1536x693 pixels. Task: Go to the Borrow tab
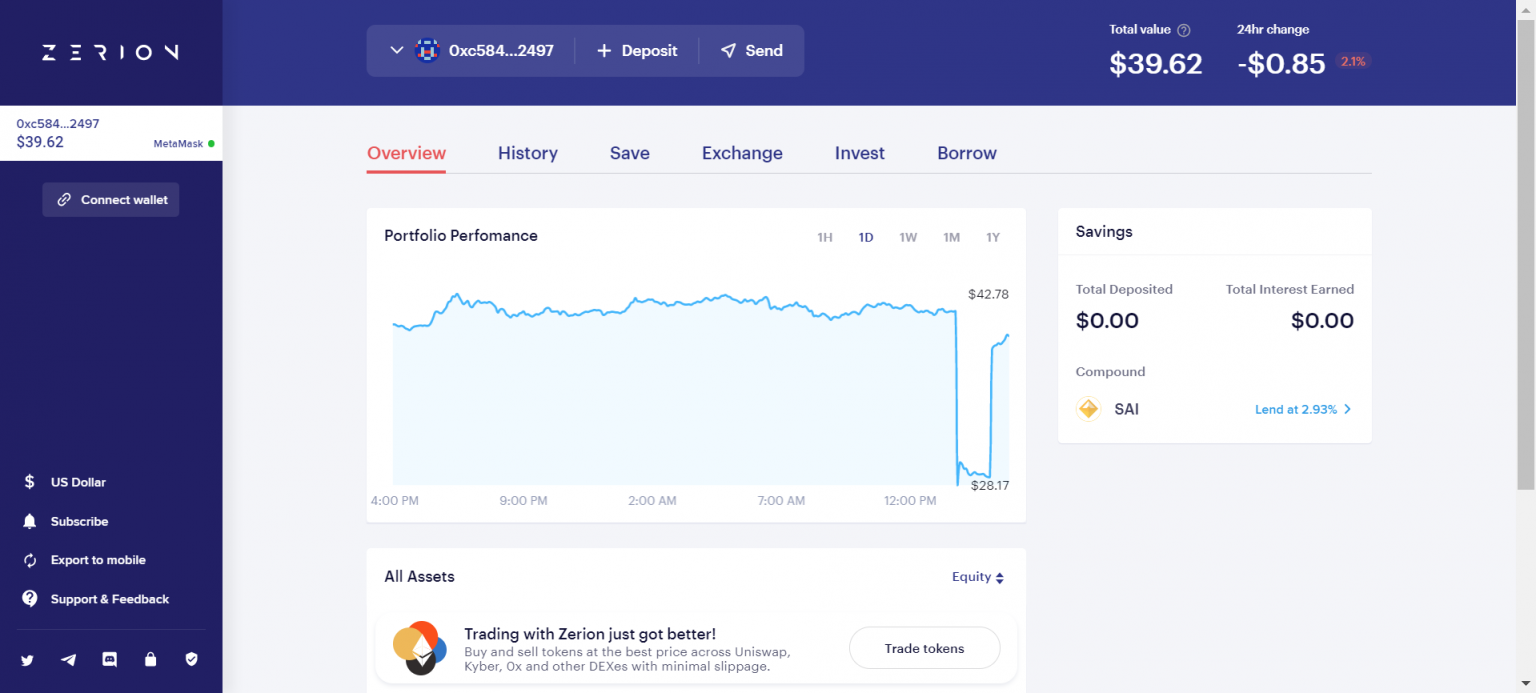tap(967, 153)
